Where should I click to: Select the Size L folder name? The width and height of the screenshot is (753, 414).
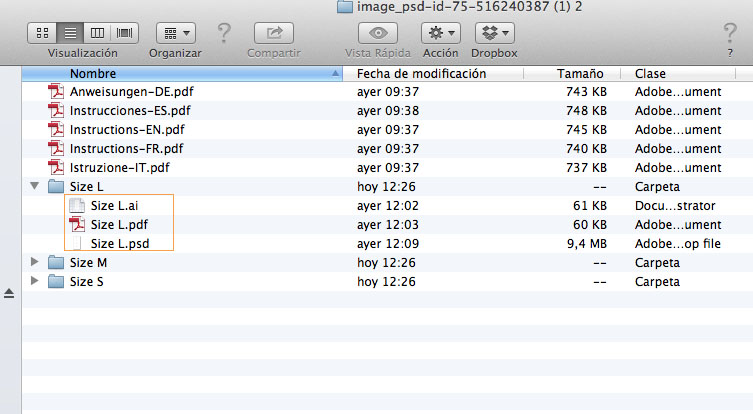(x=86, y=186)
